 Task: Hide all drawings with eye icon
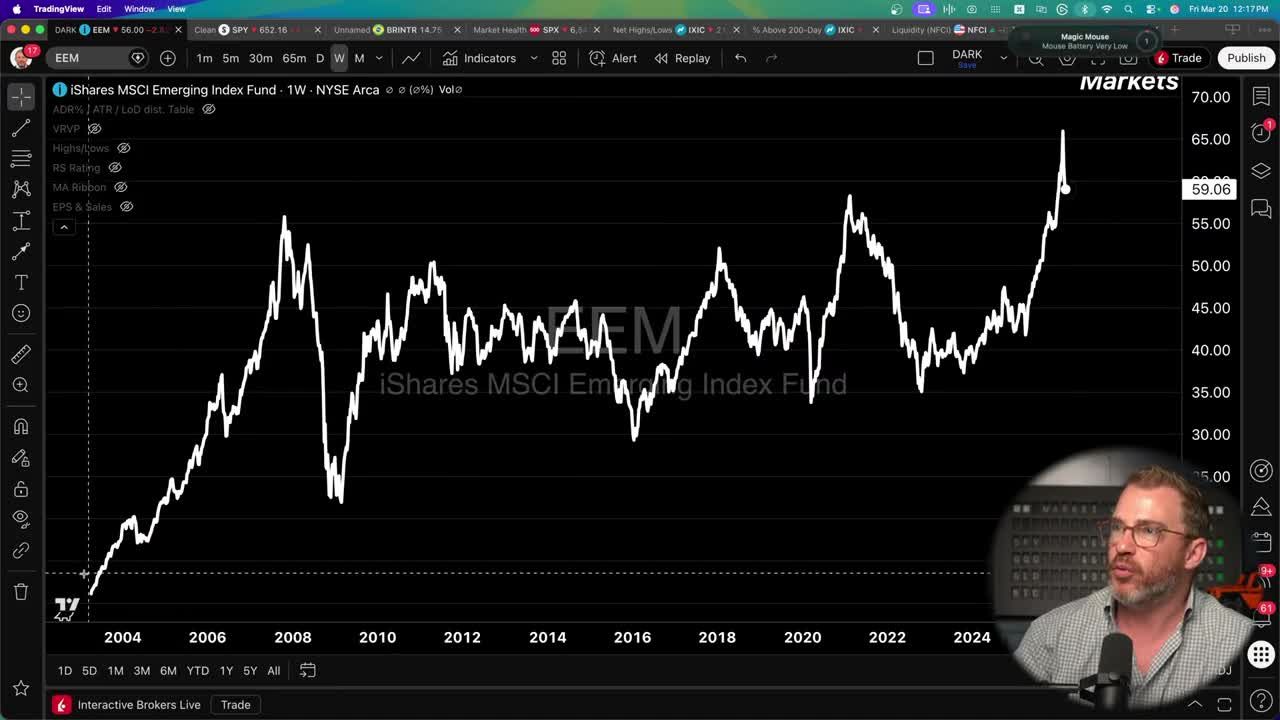pos(21,519)
